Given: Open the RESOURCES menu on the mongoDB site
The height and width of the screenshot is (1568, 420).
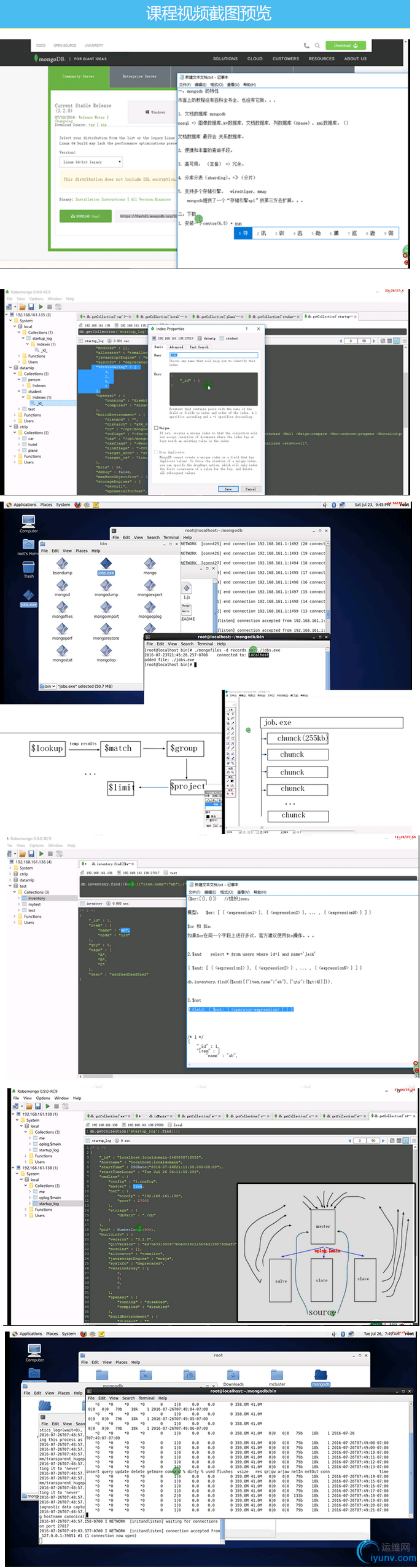Looking at the screenshot, I should [x=322, y=59].
